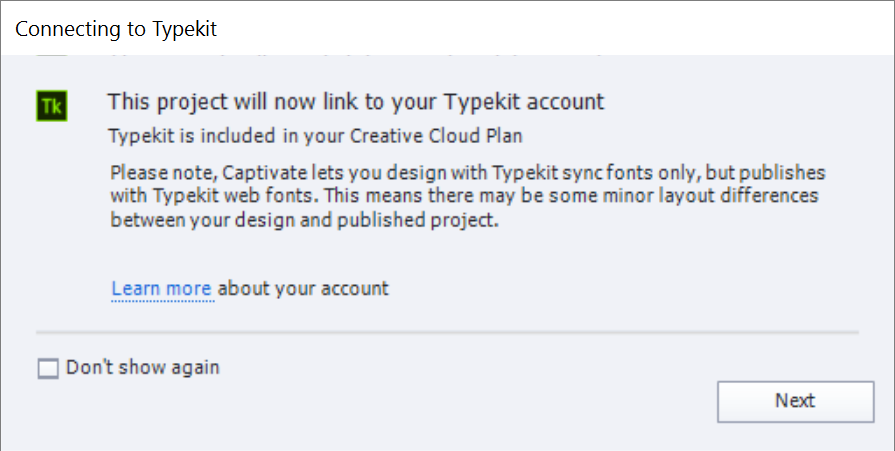The width and height of the screenshot is (895, 451).
Task: Open the Learn more link
Action: tap(161, 289)
